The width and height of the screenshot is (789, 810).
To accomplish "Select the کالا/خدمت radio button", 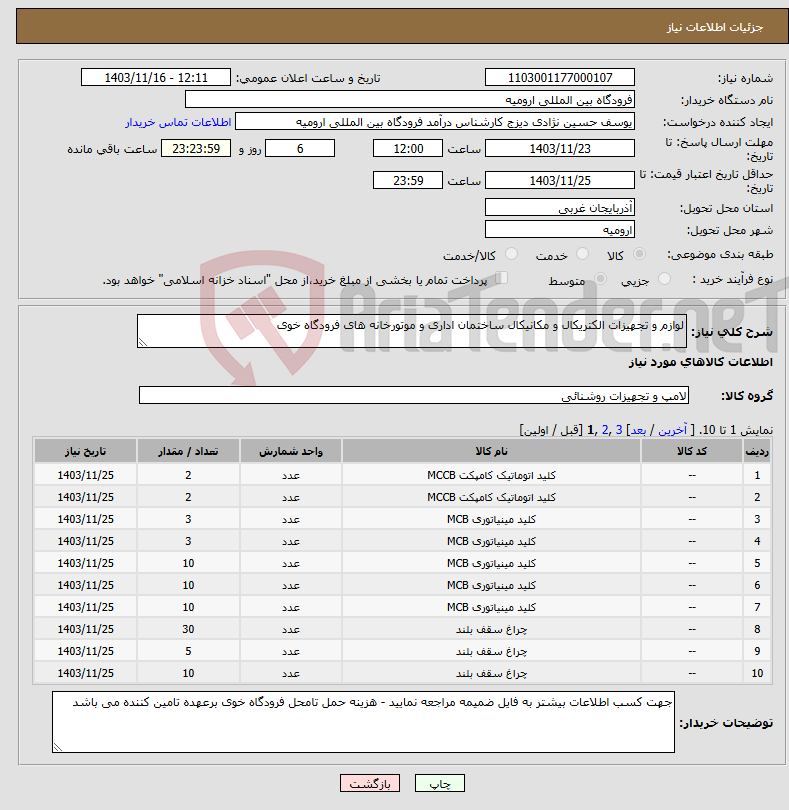I will (511, 254).
